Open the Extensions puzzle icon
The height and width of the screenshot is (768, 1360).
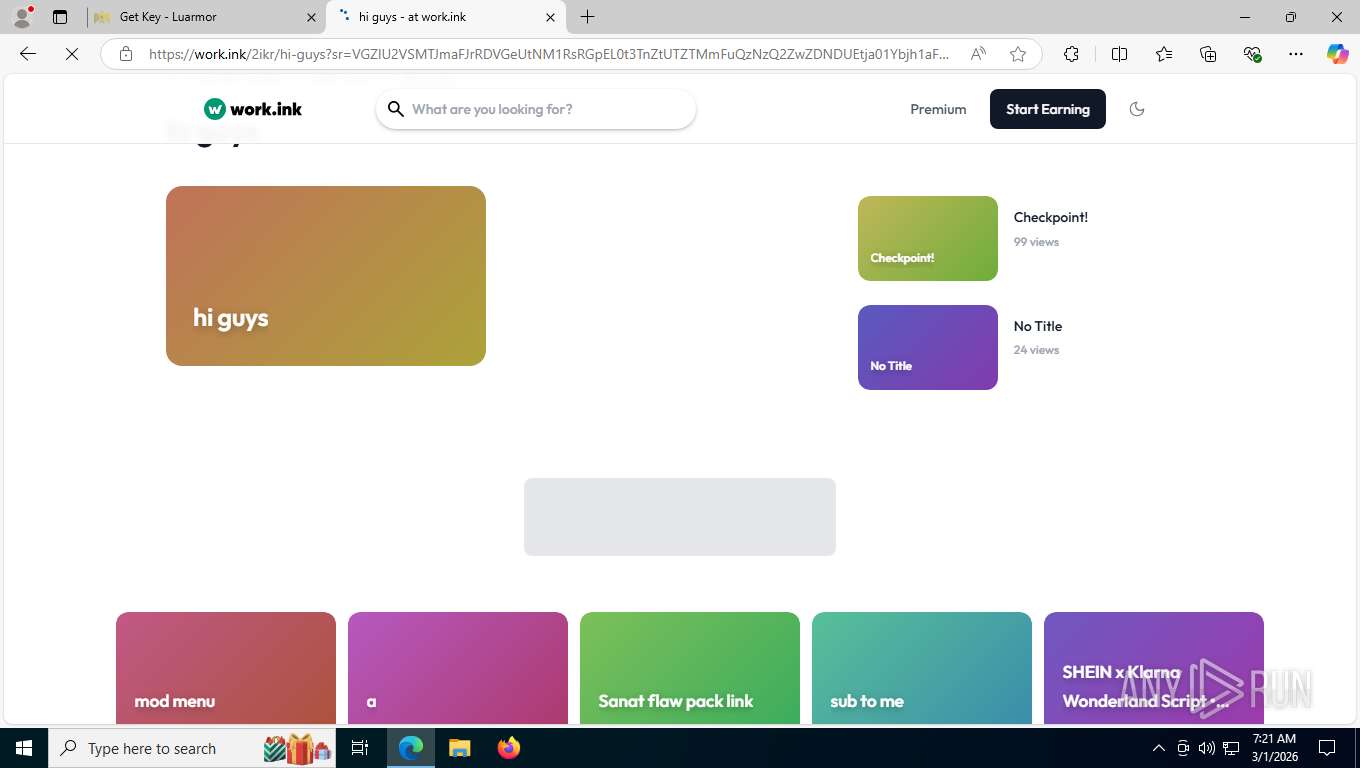click(1071, 54)
